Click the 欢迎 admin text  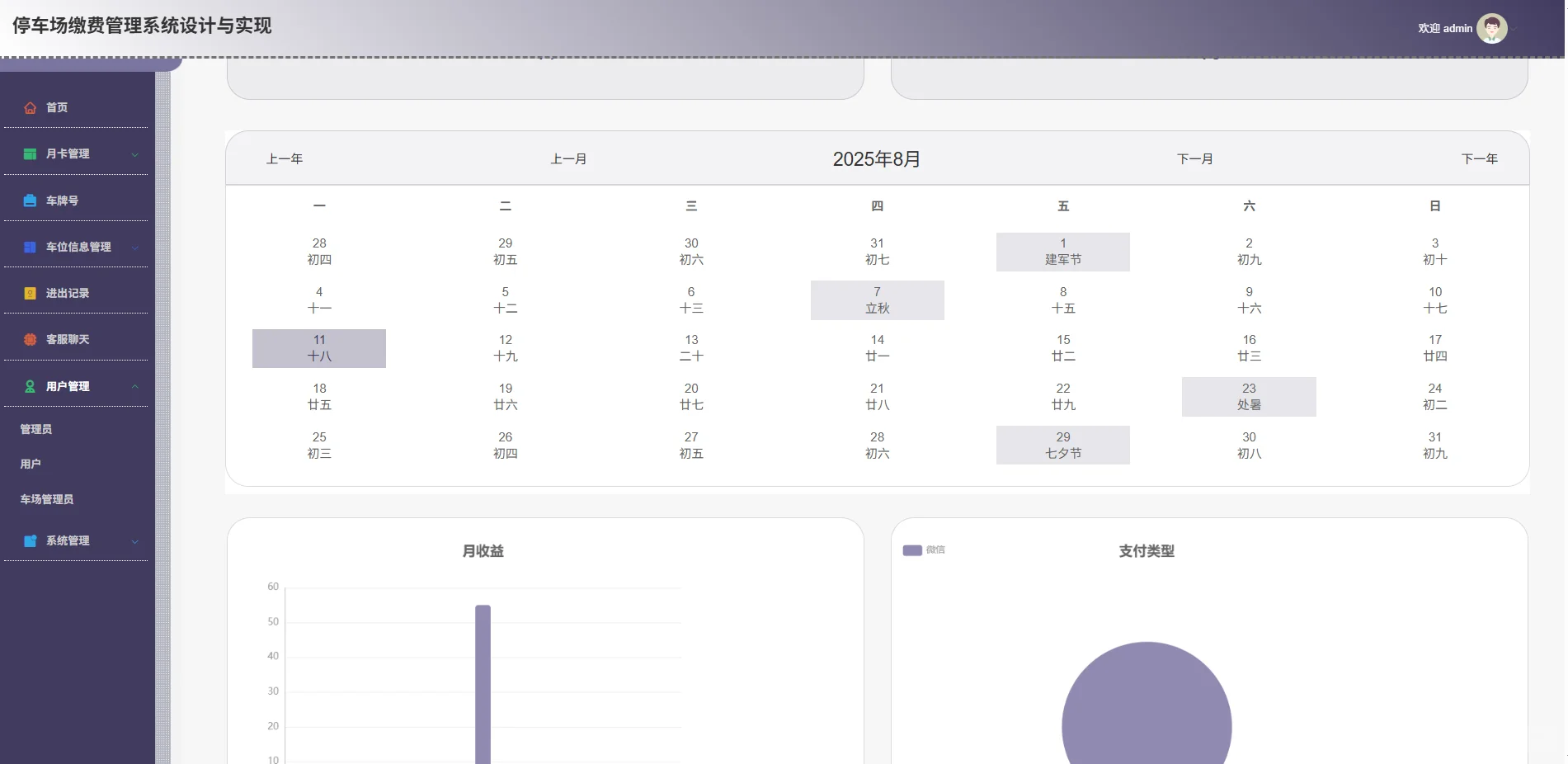(1445, 28)
